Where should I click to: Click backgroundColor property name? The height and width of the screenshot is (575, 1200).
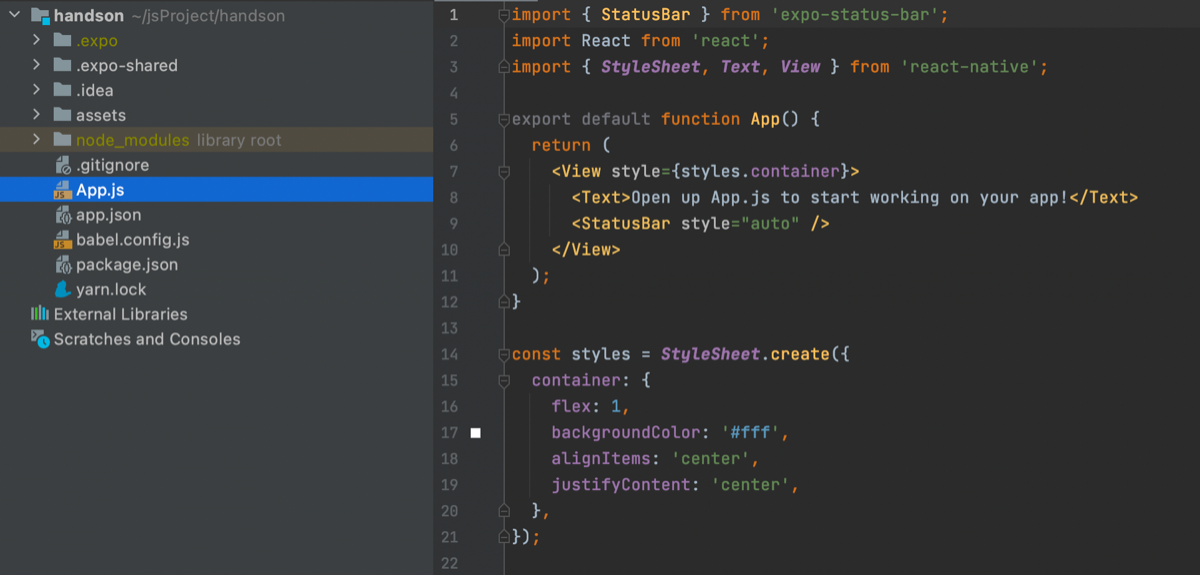pos(625,433)
